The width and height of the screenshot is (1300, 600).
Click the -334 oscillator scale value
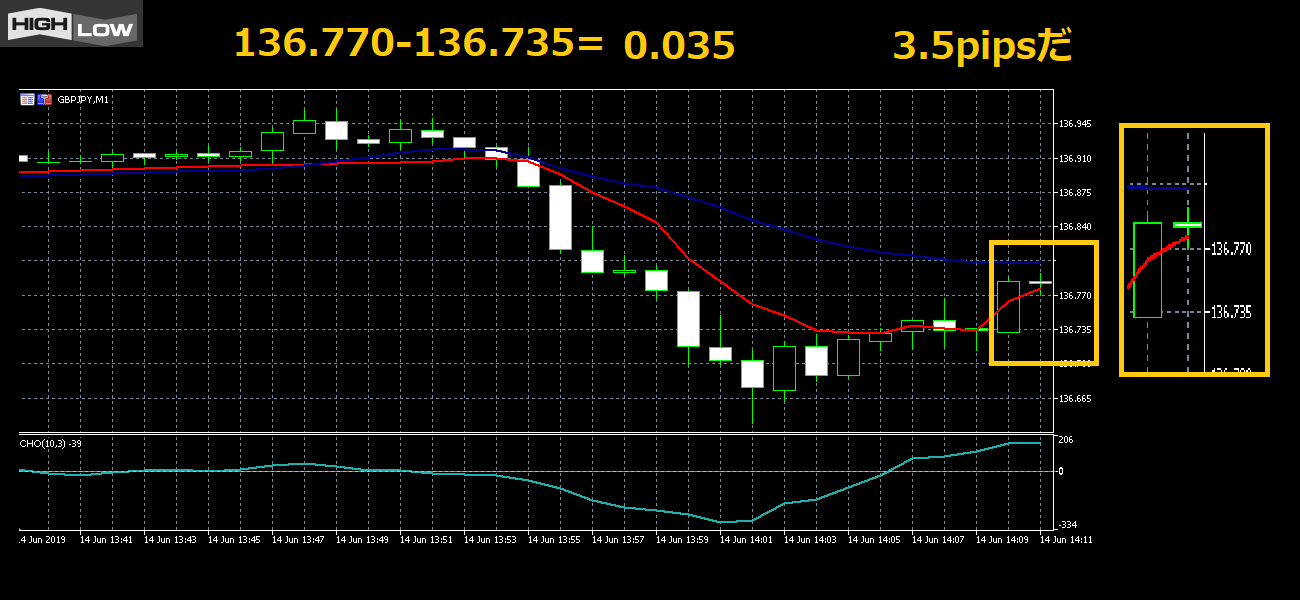click(x=1068, y=524)
